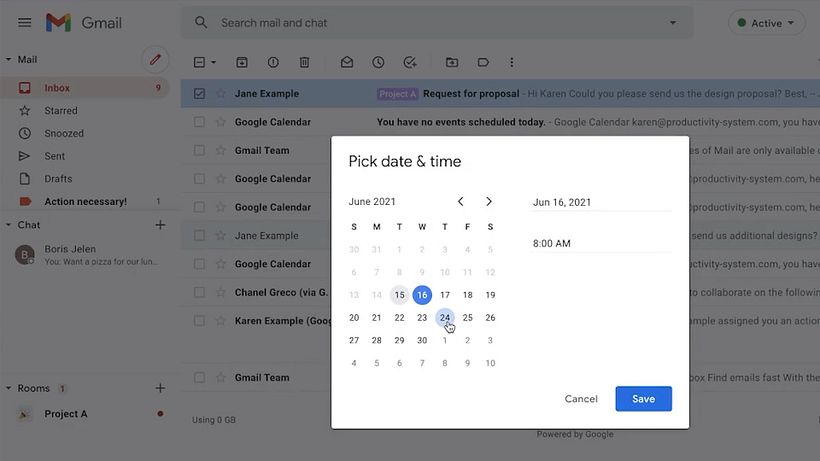Tick the Chanel Greco email checkbox

199,293
